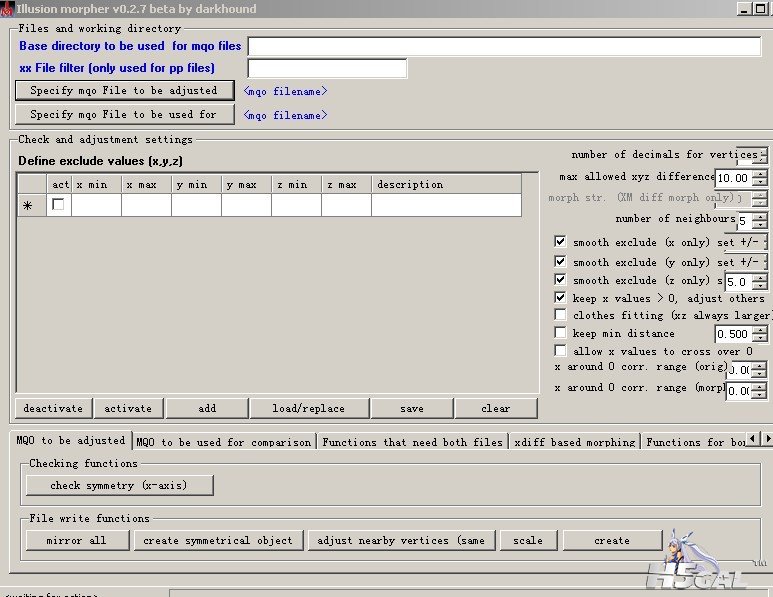
Task: Click 'Specify mqo File to be adjusted' button
Action: 124,91
